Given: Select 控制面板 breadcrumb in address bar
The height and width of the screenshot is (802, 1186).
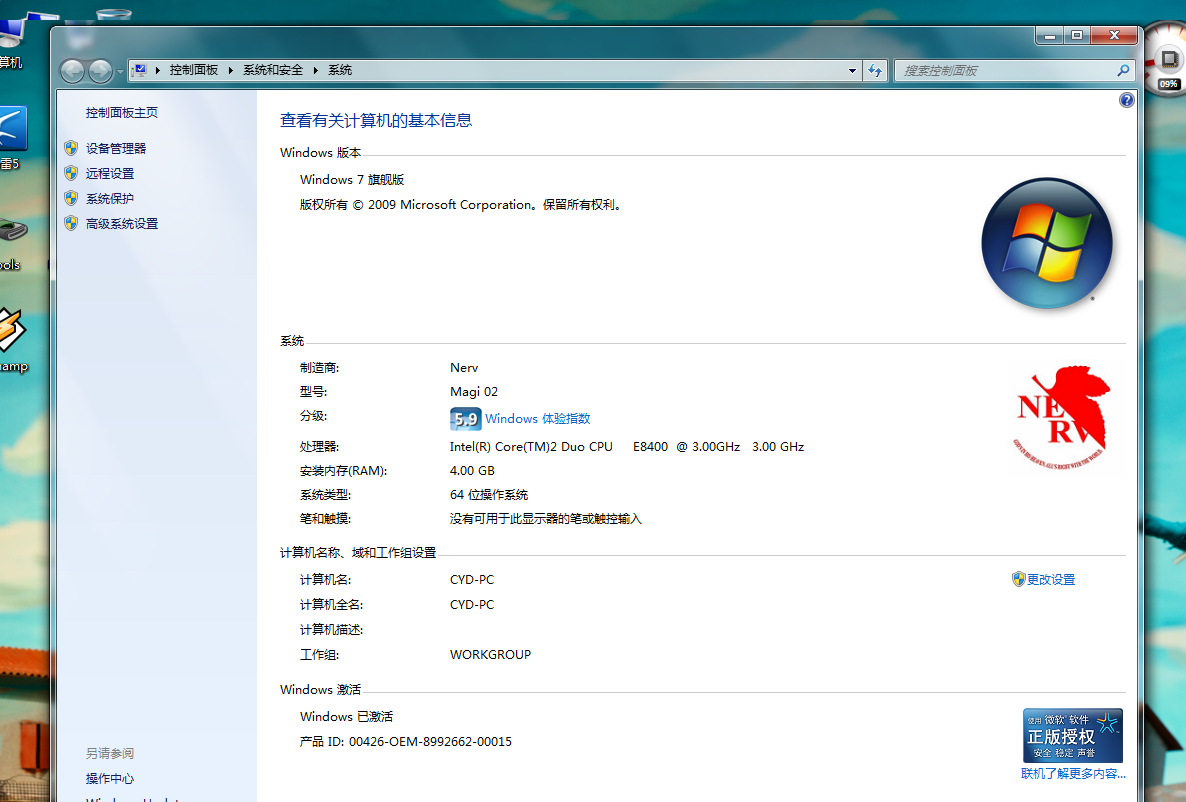Looking at the screenshot, I should coord(194,70).
